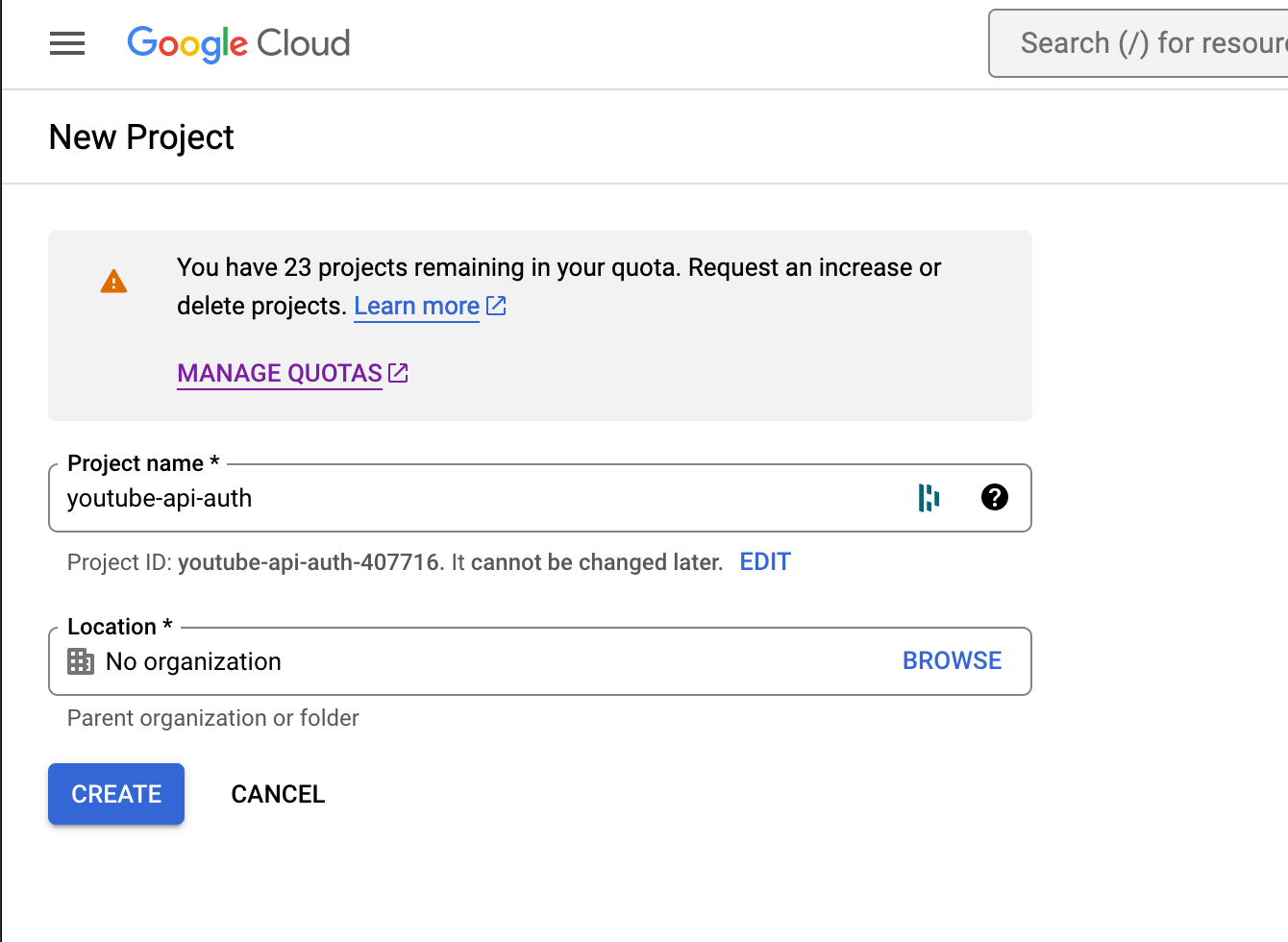Click CREATE to create the project
Image resolution: width=1288 pixels, height=942 pixels.
(115, 794)
